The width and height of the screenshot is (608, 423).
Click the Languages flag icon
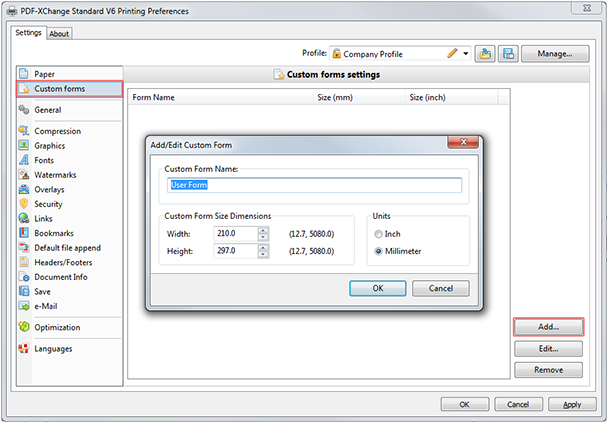(x=24, y=349)
